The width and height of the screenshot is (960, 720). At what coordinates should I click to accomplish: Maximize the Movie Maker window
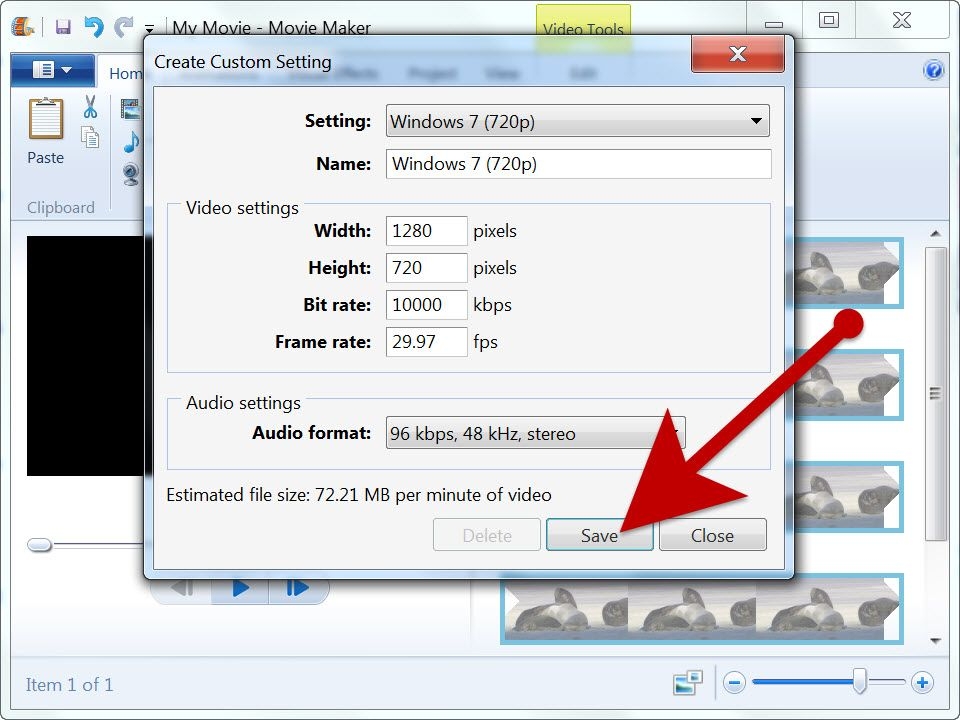(828, 20)
